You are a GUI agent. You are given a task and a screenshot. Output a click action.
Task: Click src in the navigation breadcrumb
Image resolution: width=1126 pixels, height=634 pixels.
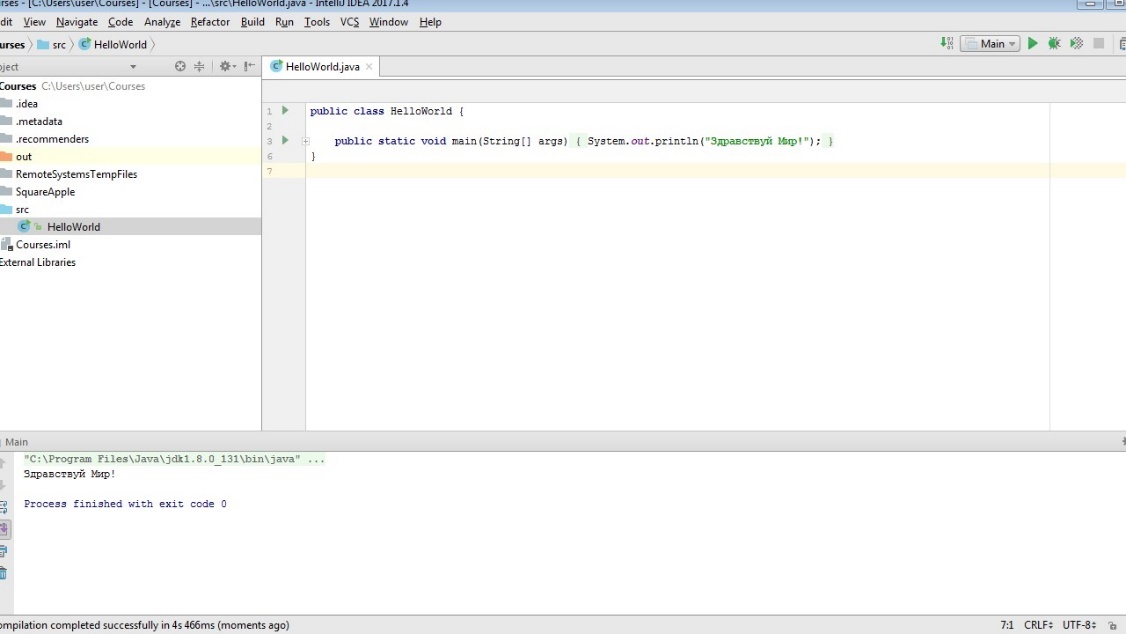[59, 44]
